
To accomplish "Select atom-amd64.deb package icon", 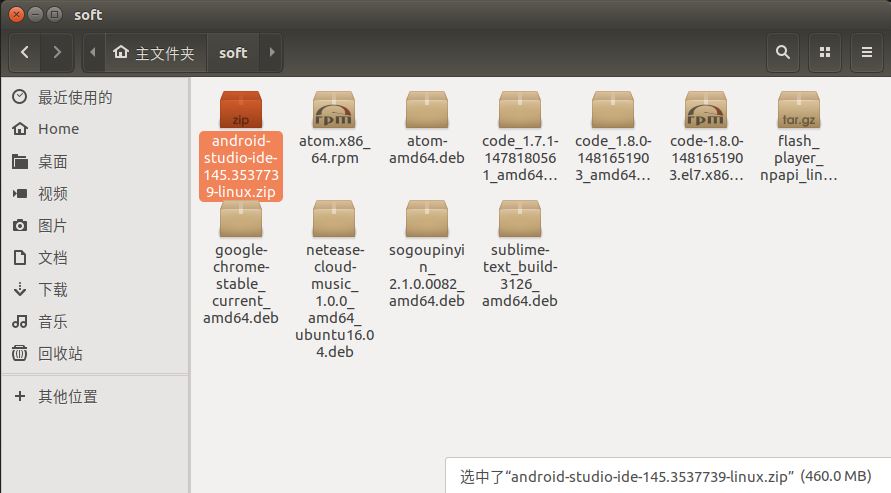I will (x=427, y=110).
